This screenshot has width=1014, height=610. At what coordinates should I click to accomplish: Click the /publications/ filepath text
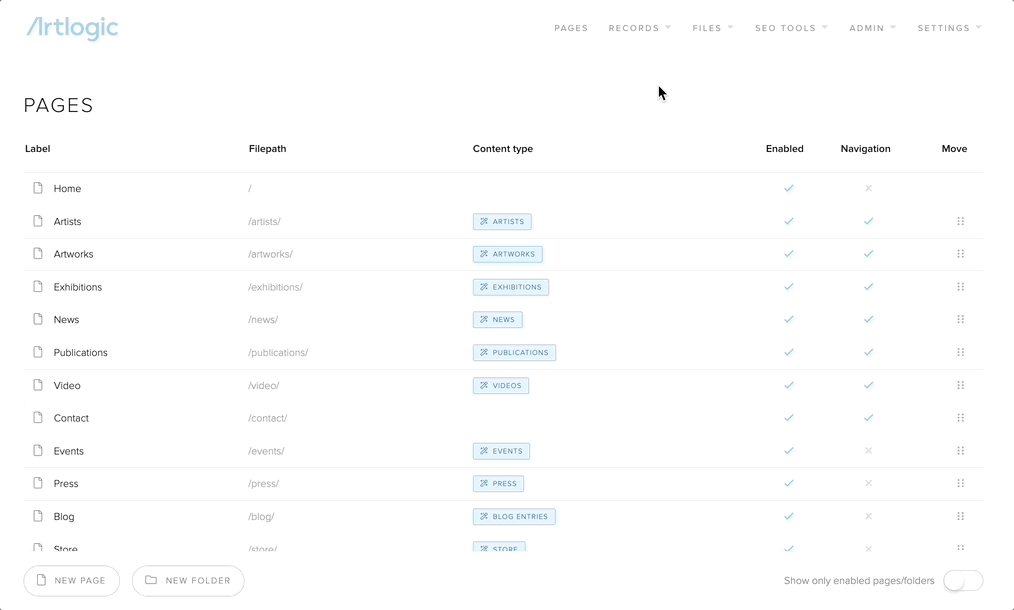(278, 353)
